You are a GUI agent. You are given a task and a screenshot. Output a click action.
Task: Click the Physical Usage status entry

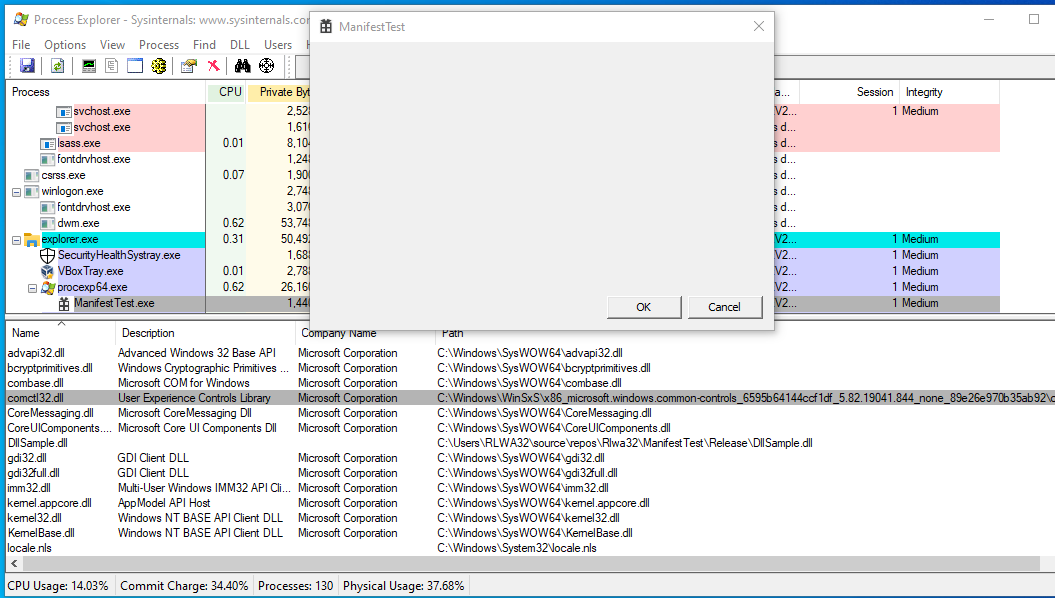coord(404,586)
